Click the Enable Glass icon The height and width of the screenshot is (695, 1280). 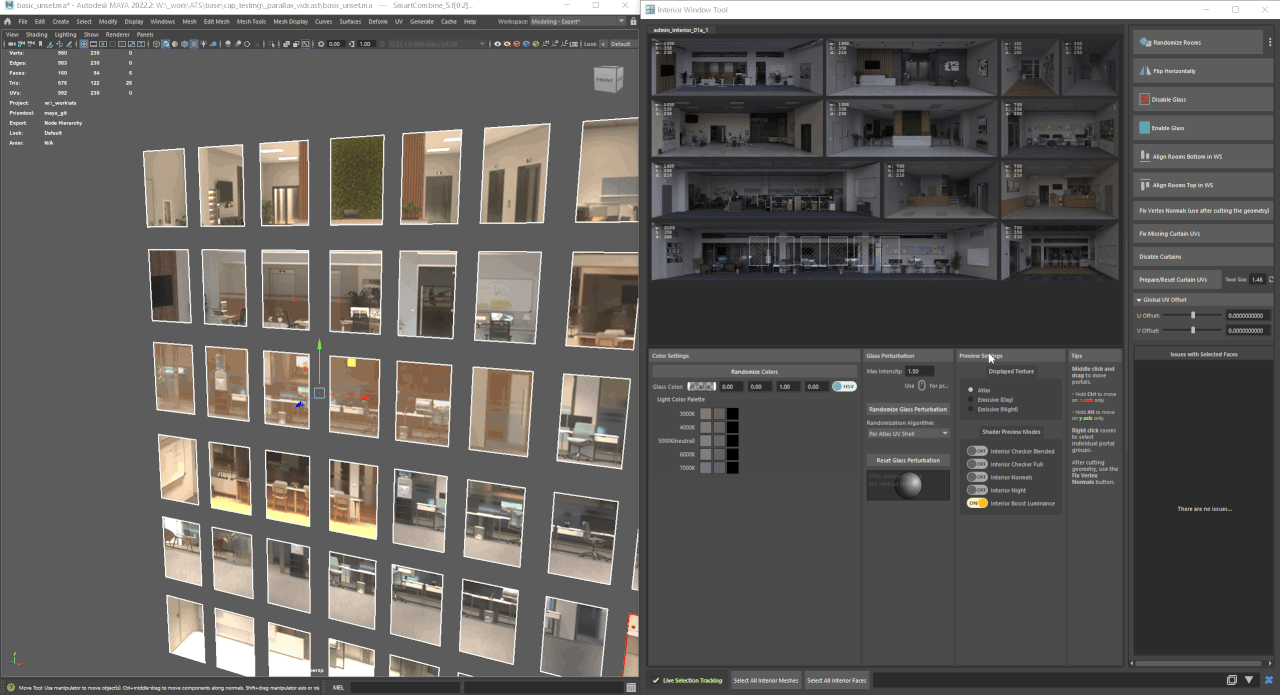(x=1145, y=128)
